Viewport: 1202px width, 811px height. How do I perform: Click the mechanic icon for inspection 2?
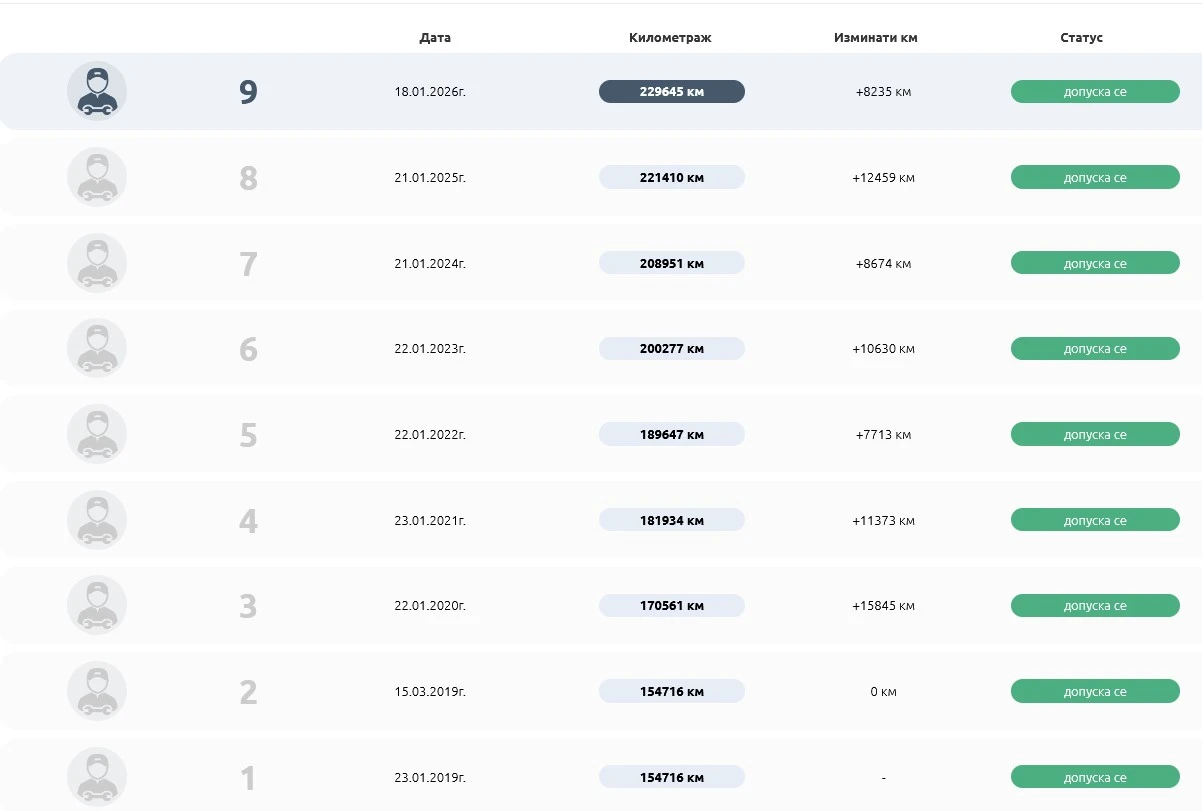(97, 692)
